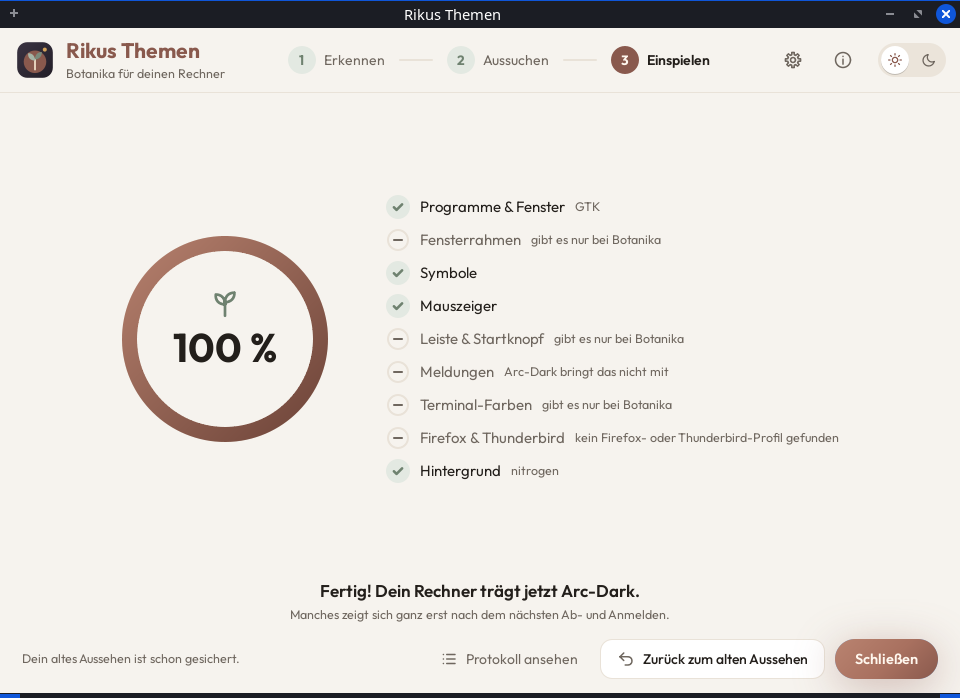Click the checkmark beside Hintergrund

[x=398, y=471]
